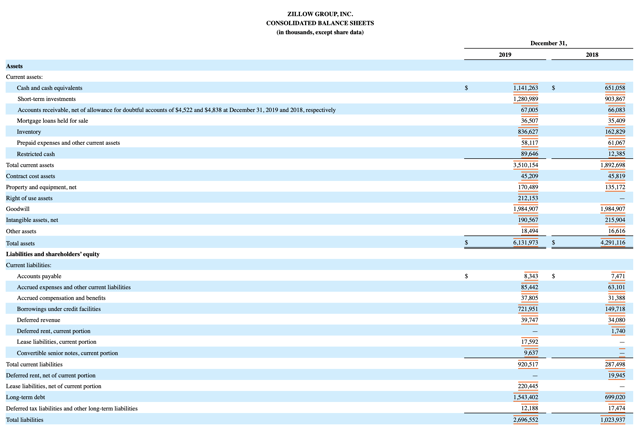The image size is (640, 428).
Task: Select the 2019 cash value 1,141,263
Action: click(525, 88)
